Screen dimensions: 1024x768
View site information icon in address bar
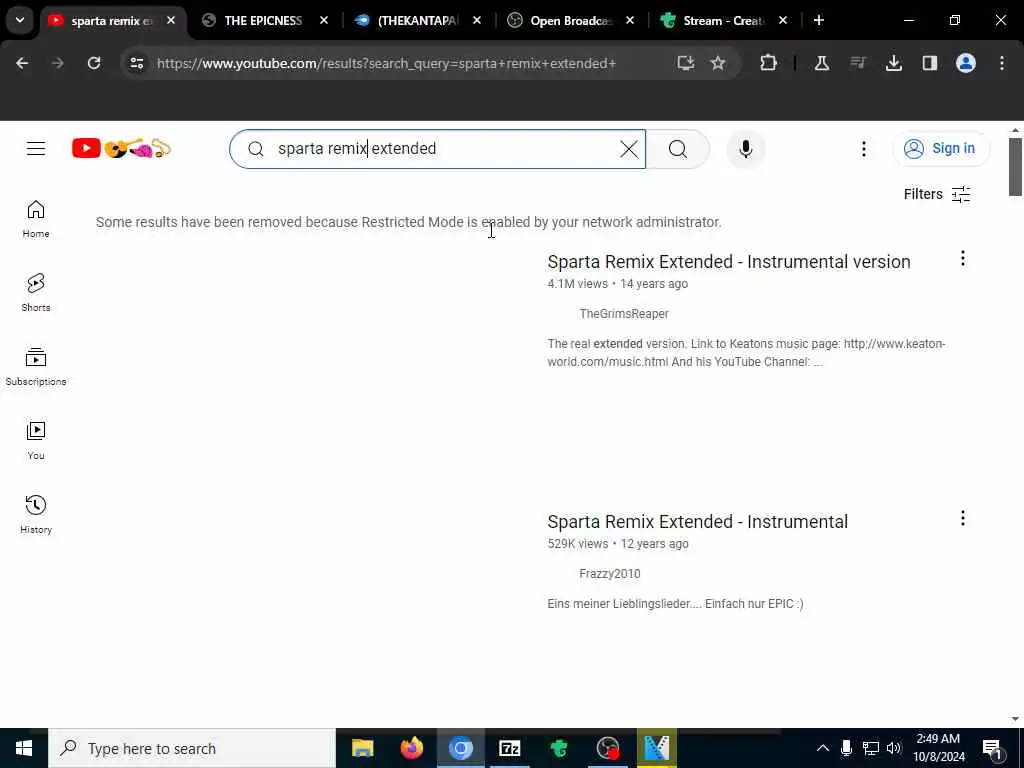click(x=136, y=63)
